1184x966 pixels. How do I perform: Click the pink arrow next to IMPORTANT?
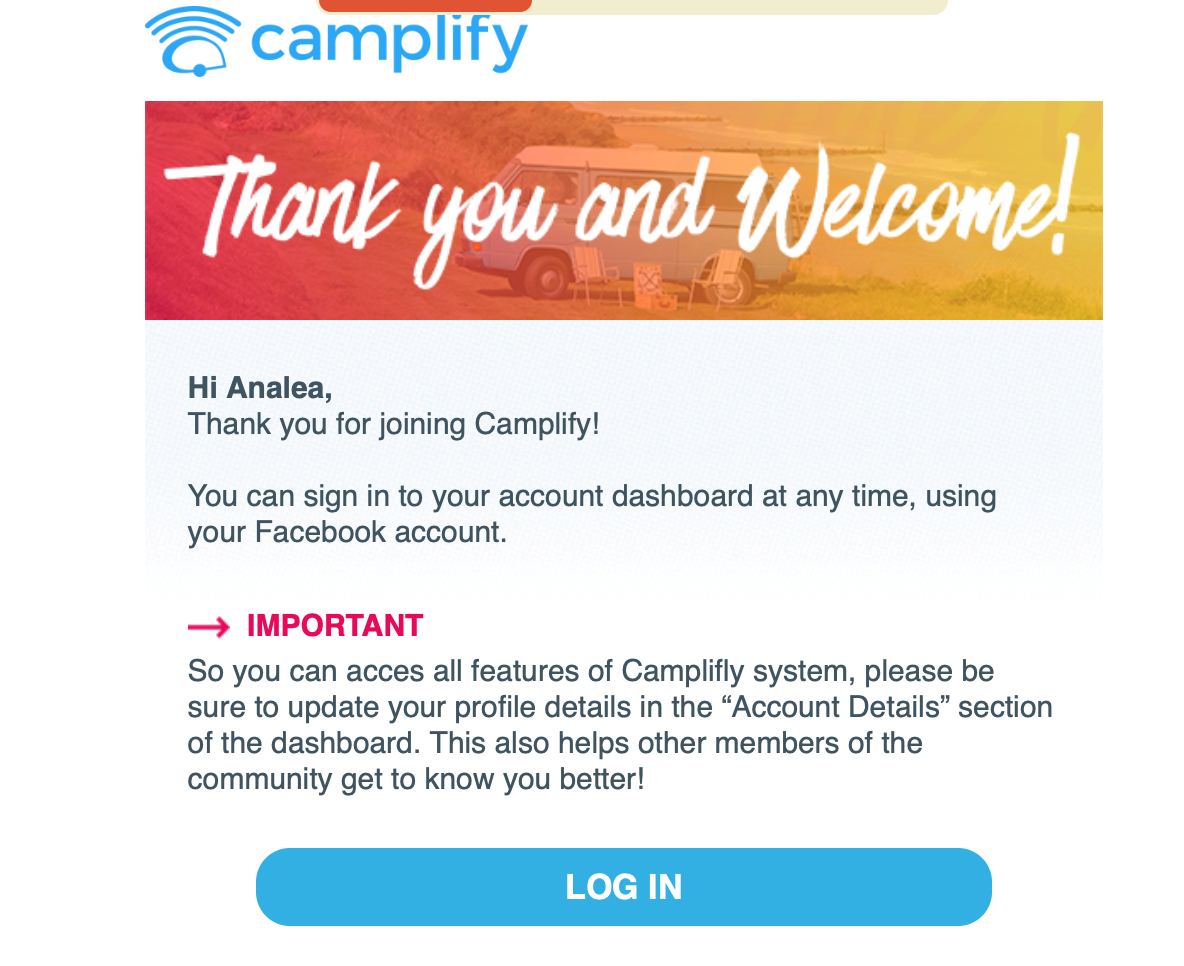click(x=208, y=627)
